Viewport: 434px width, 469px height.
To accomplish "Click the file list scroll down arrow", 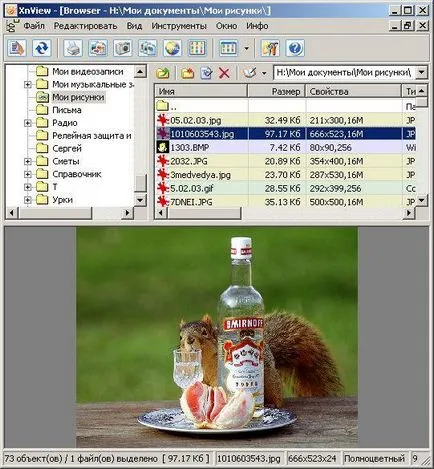I will (422, 200).
